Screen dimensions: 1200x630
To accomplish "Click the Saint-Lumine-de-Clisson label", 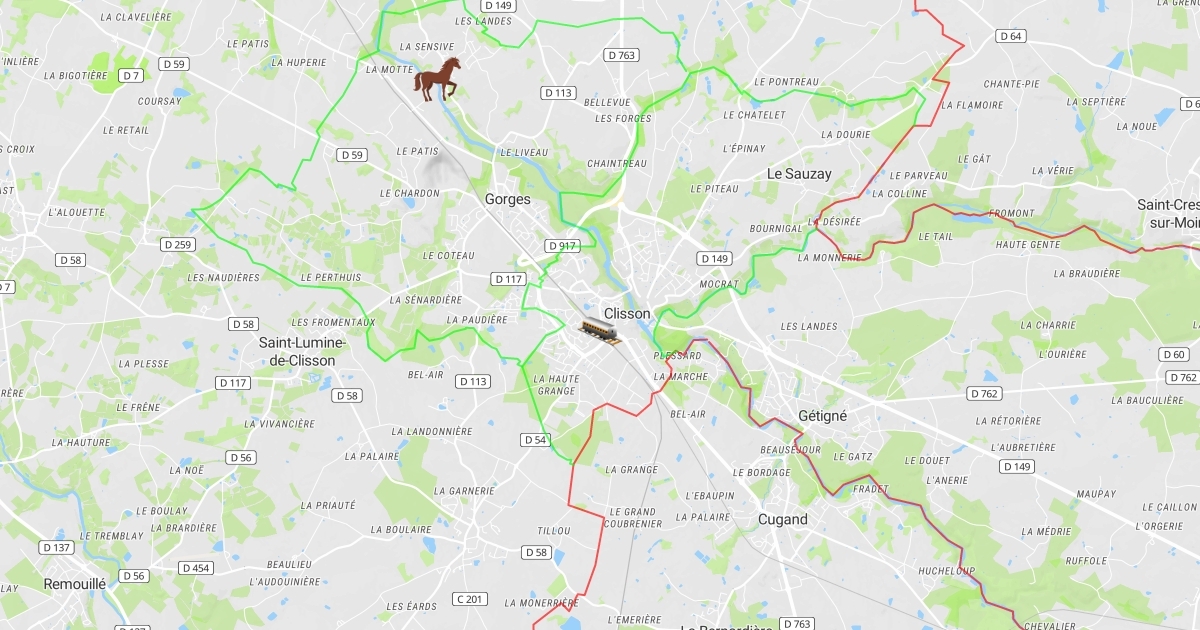I will click(x=302, y=351).
